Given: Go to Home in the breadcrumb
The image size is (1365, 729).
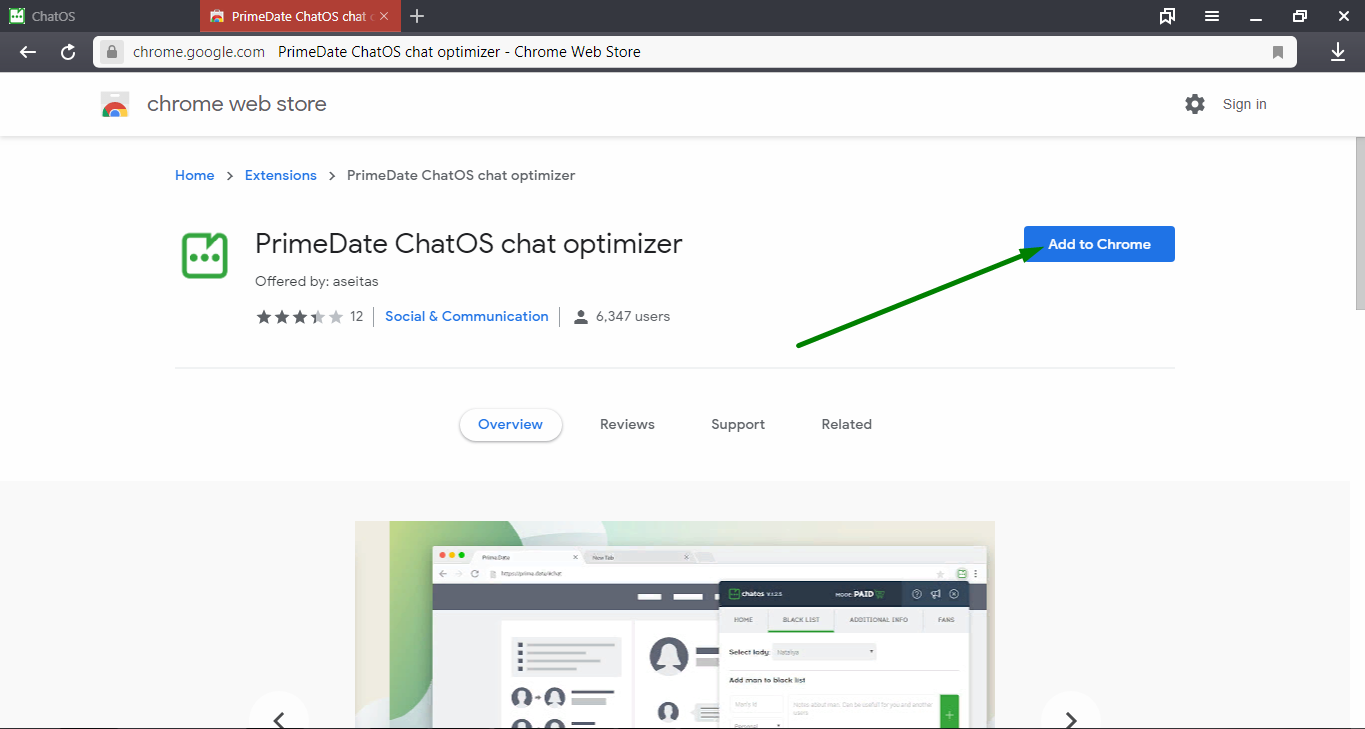Looking at the screenshot, I should tap(194, 175).
